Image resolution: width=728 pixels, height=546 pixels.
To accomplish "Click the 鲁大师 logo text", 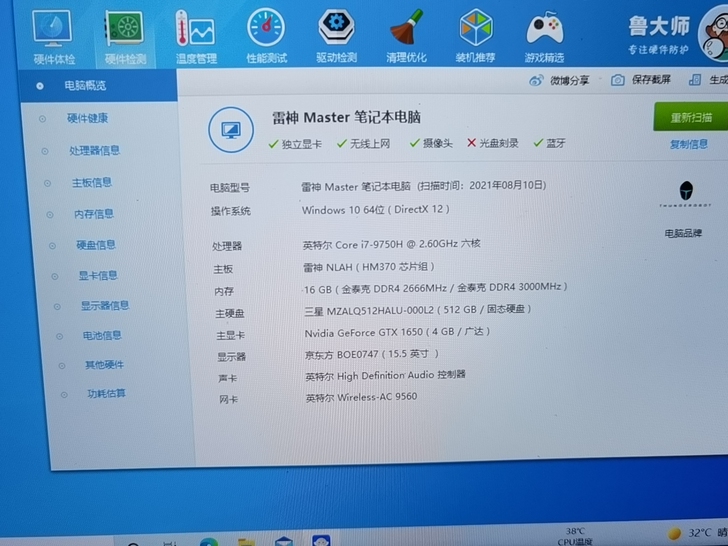I will 659,26.
